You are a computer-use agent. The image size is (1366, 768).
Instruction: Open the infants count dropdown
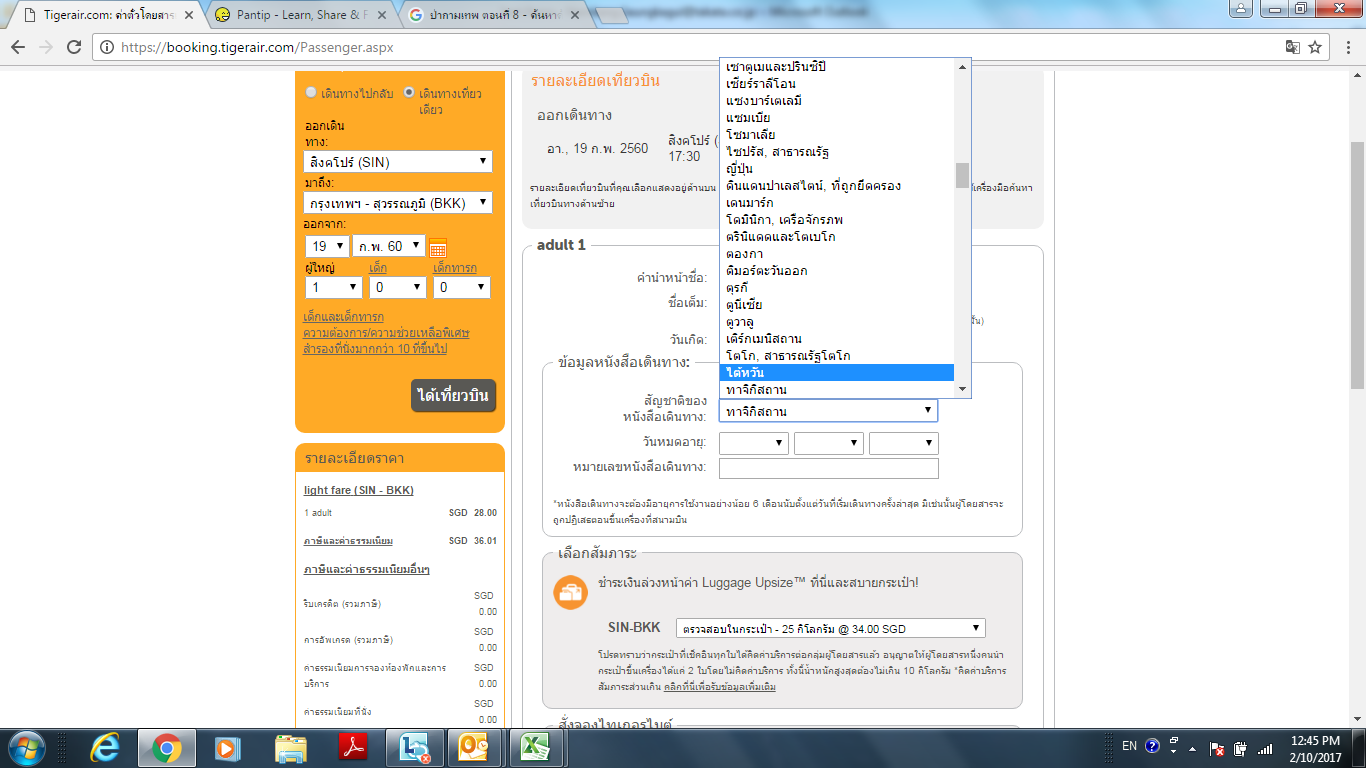pyautogui.click(x=462, y=287)
